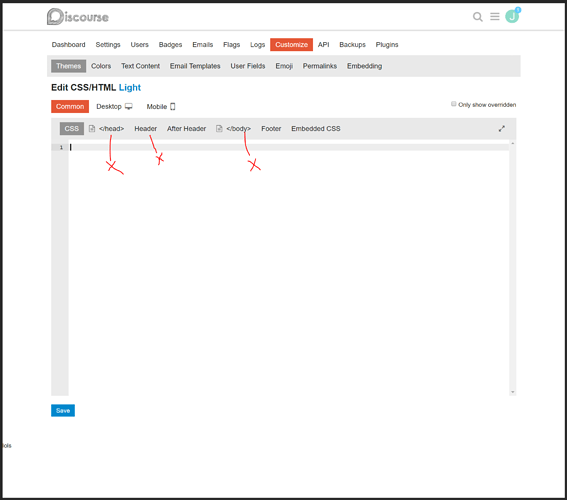Image resolution: width=567 pixels, height=500 pixels.
Task: Open the Backups admin tab
Action: pos(352,45)
